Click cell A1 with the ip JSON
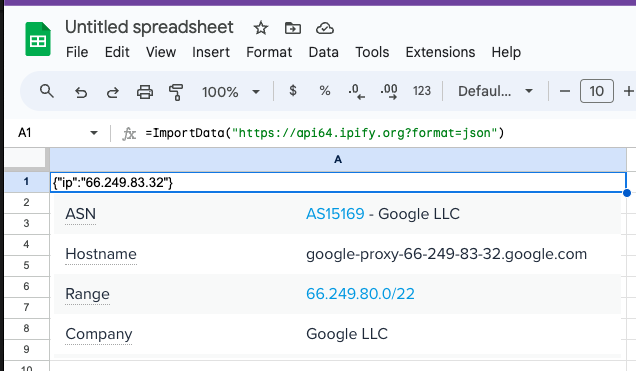This screenshot has height=371, width=636. [x=338, y=182]
